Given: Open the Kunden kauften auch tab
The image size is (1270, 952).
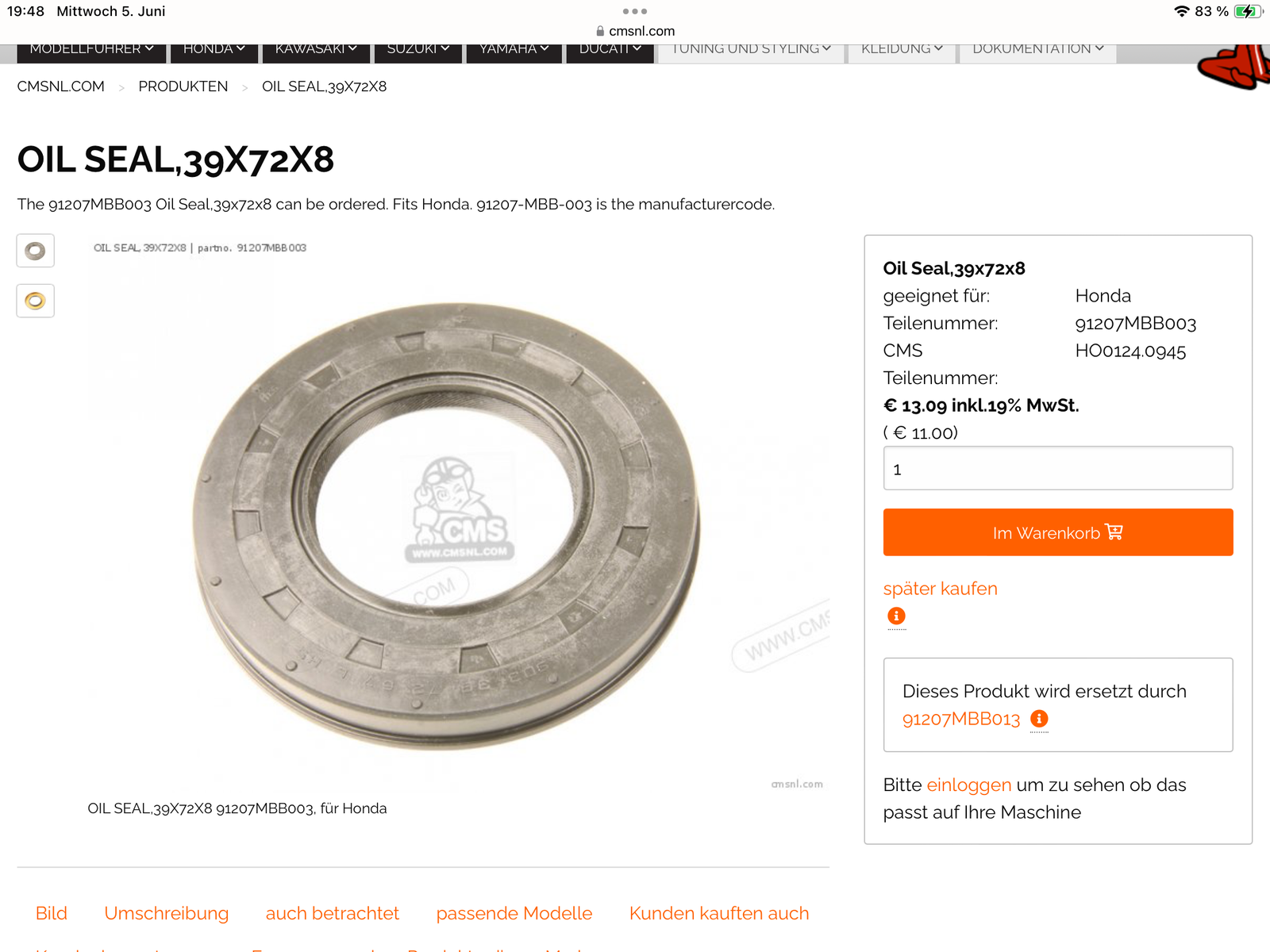Looking at the screenshot, I should [719, 913].
